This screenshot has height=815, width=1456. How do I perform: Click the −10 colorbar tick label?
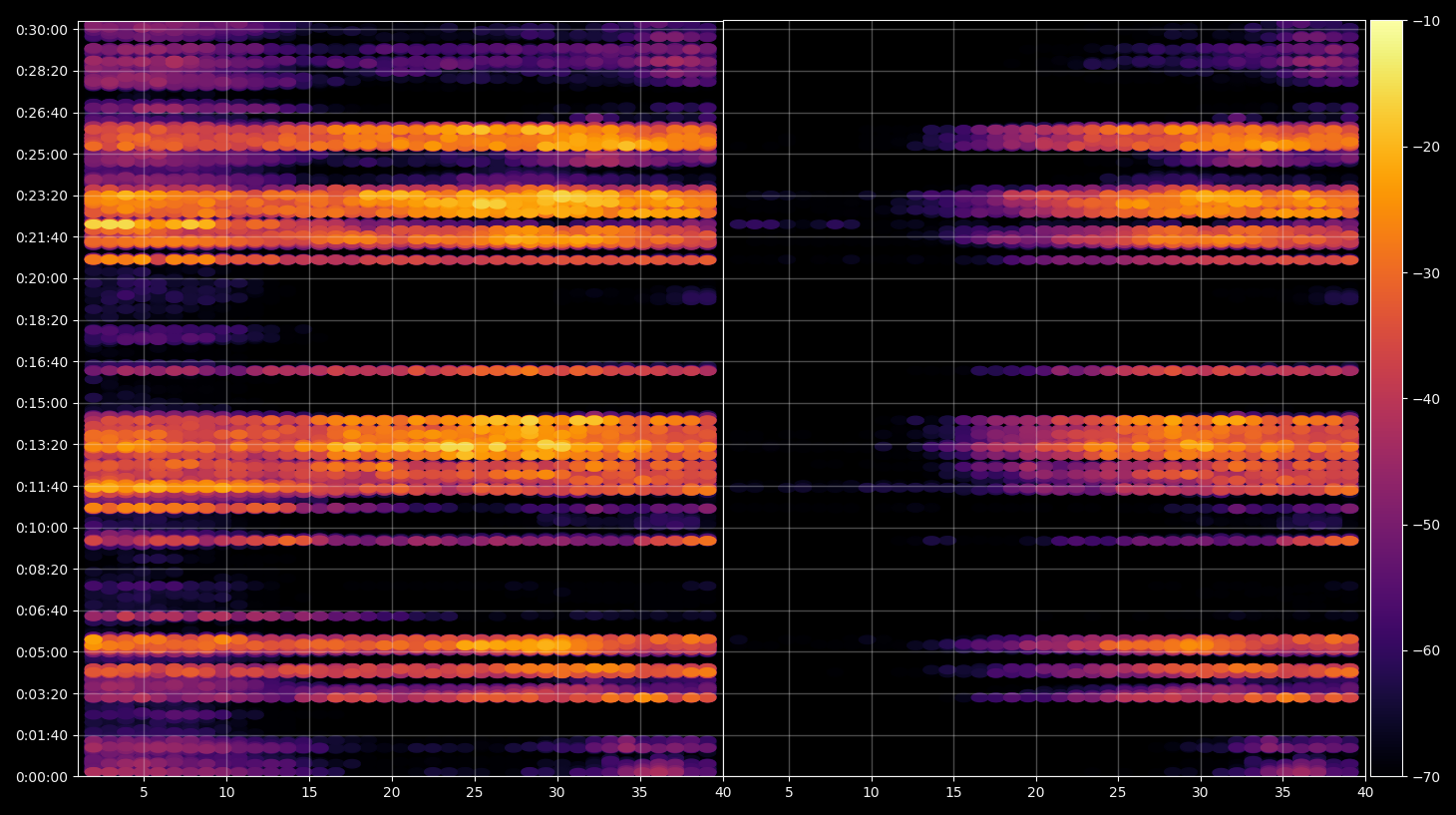coord(1426,21)
